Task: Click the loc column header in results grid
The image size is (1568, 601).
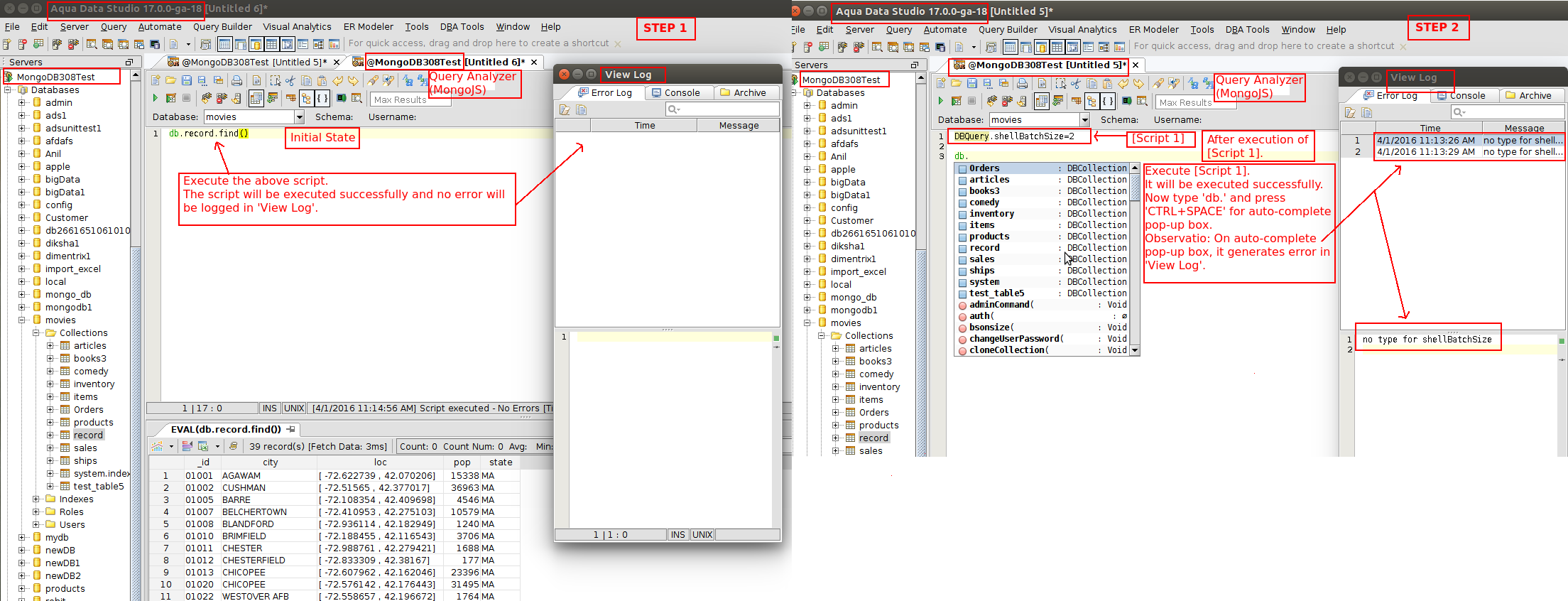Action: click(381, 462)
